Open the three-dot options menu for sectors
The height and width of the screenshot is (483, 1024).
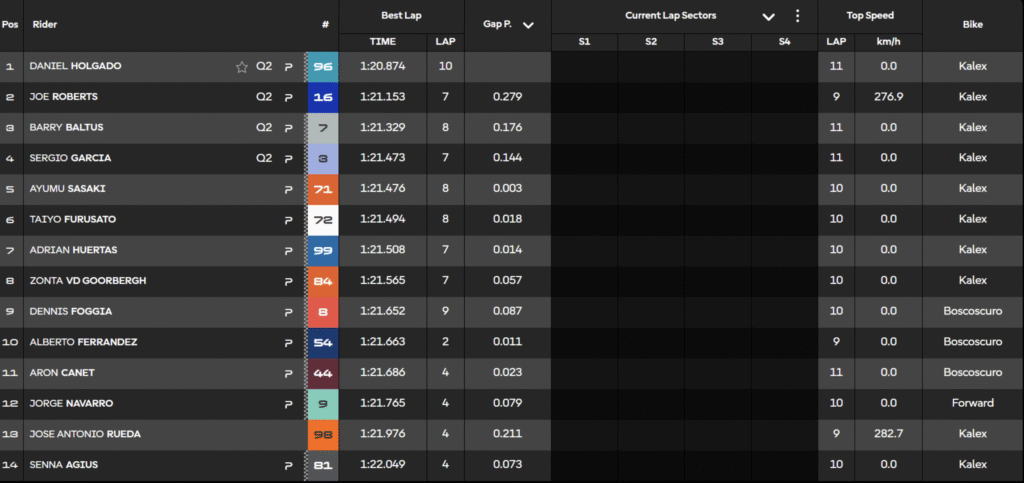(x=797, y=16)
